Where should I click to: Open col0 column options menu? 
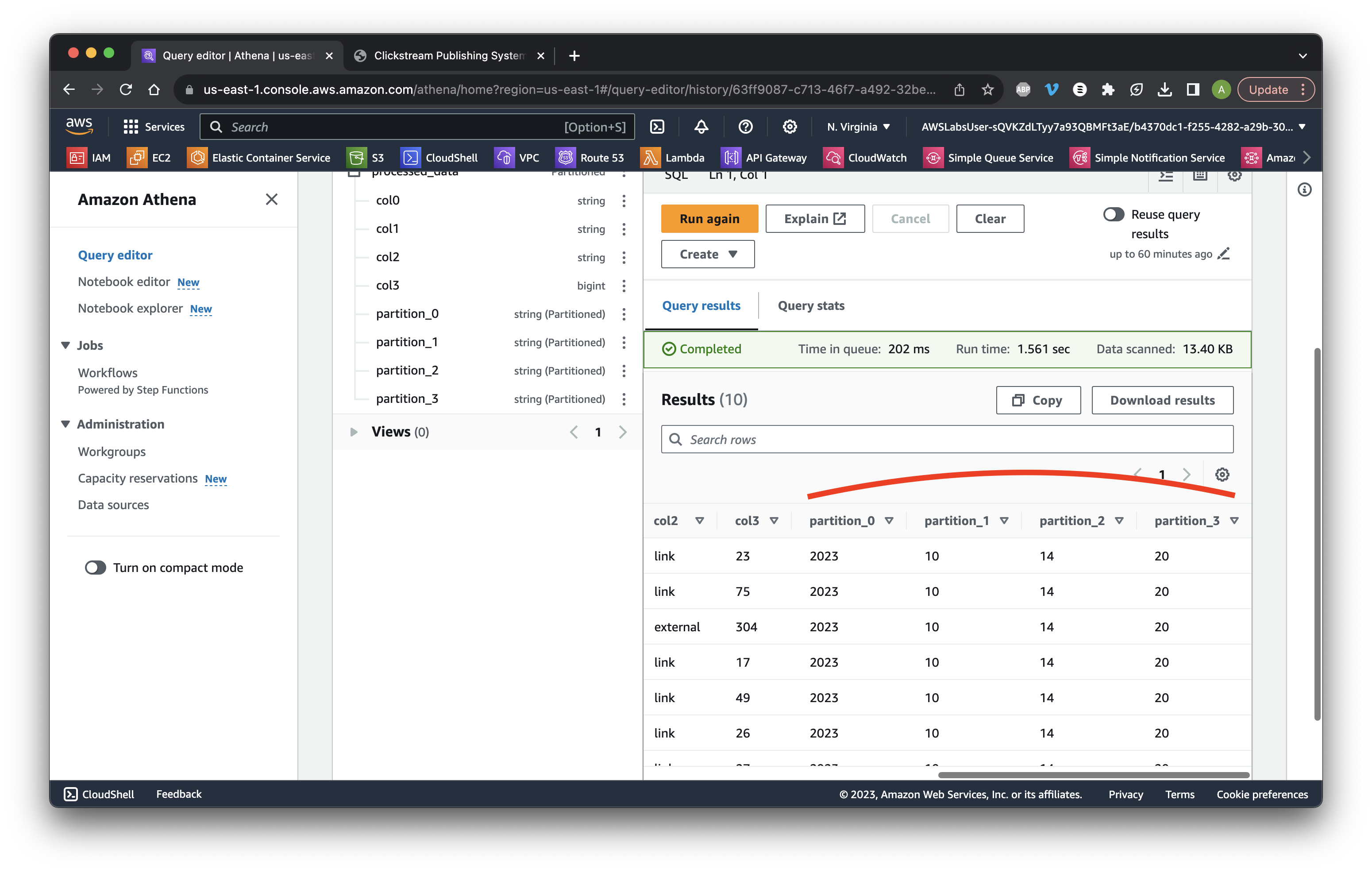click(x=624, y=201)
